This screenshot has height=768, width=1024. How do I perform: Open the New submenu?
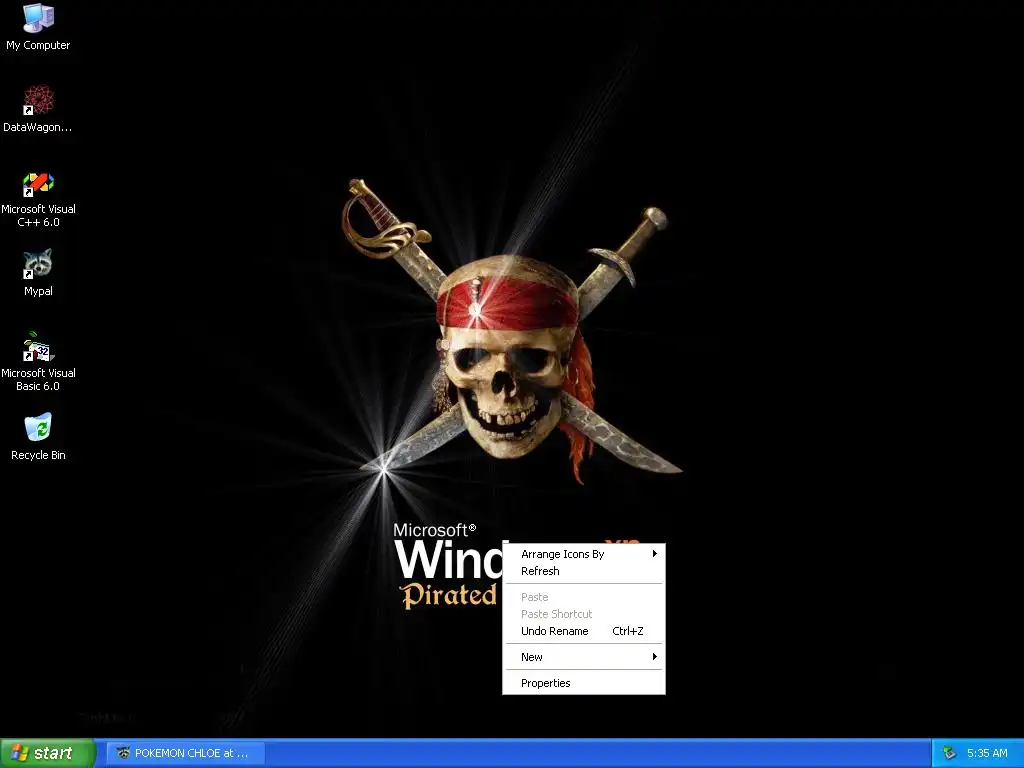584,657
